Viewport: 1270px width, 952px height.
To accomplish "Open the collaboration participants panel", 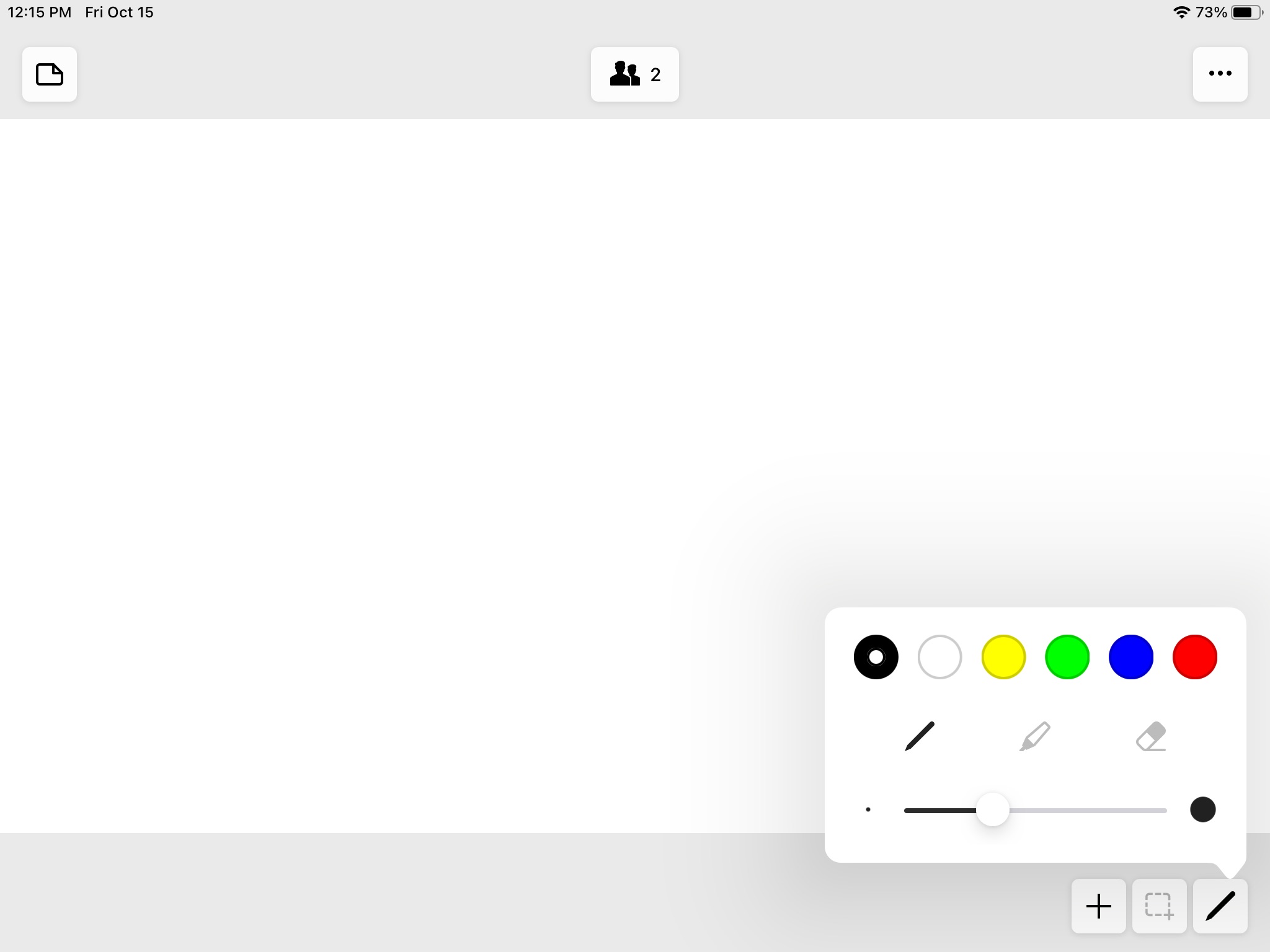I will coord(634,73).
